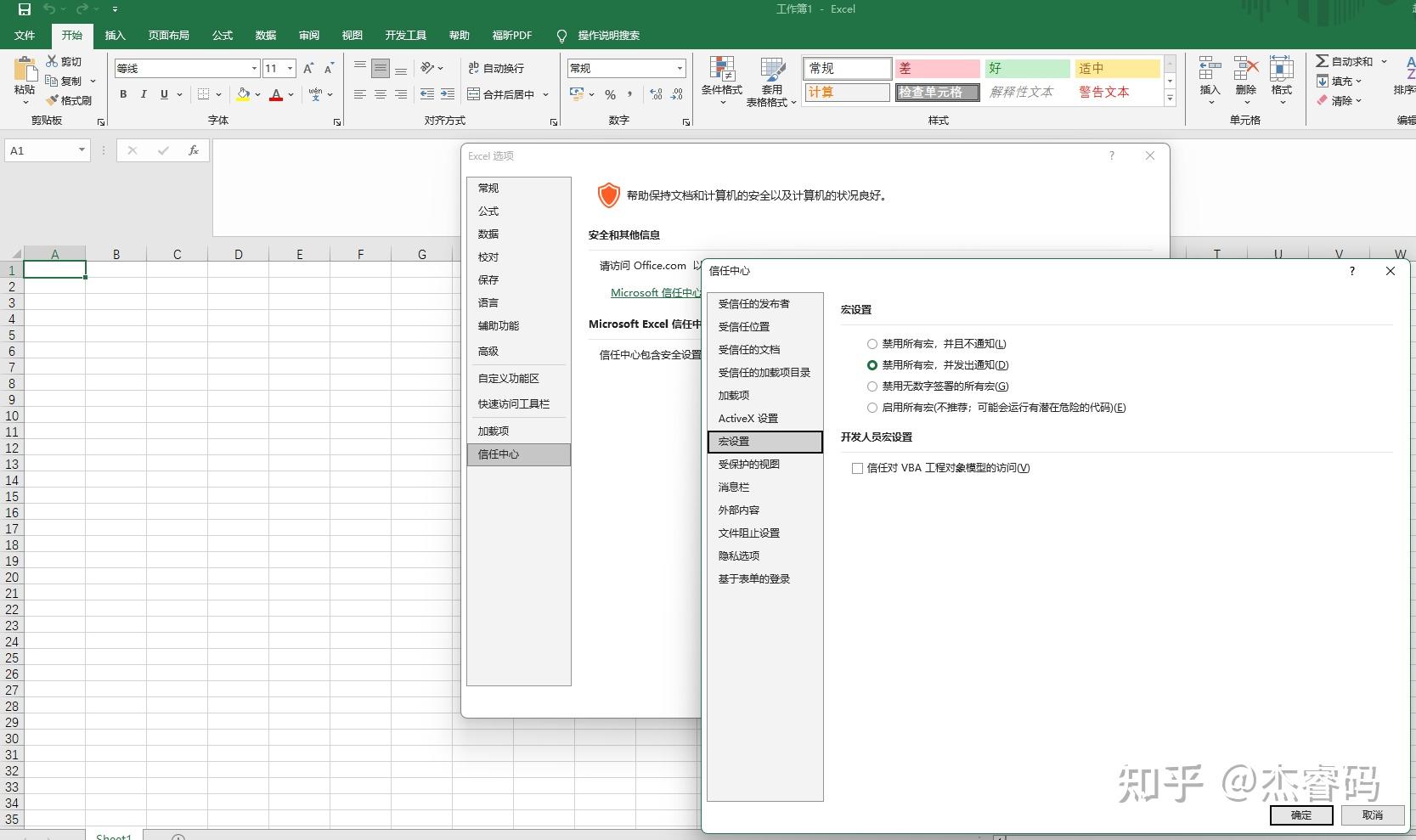Click Wrap Text (自动换行)

pyautogui.click(x=496, y=68)
